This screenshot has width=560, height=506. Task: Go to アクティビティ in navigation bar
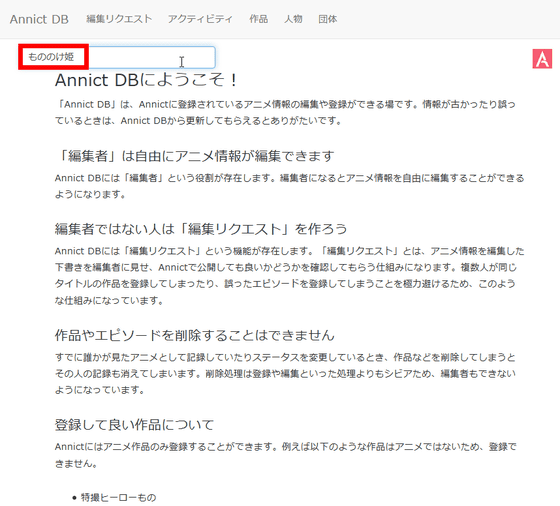(x=200, y=19)
